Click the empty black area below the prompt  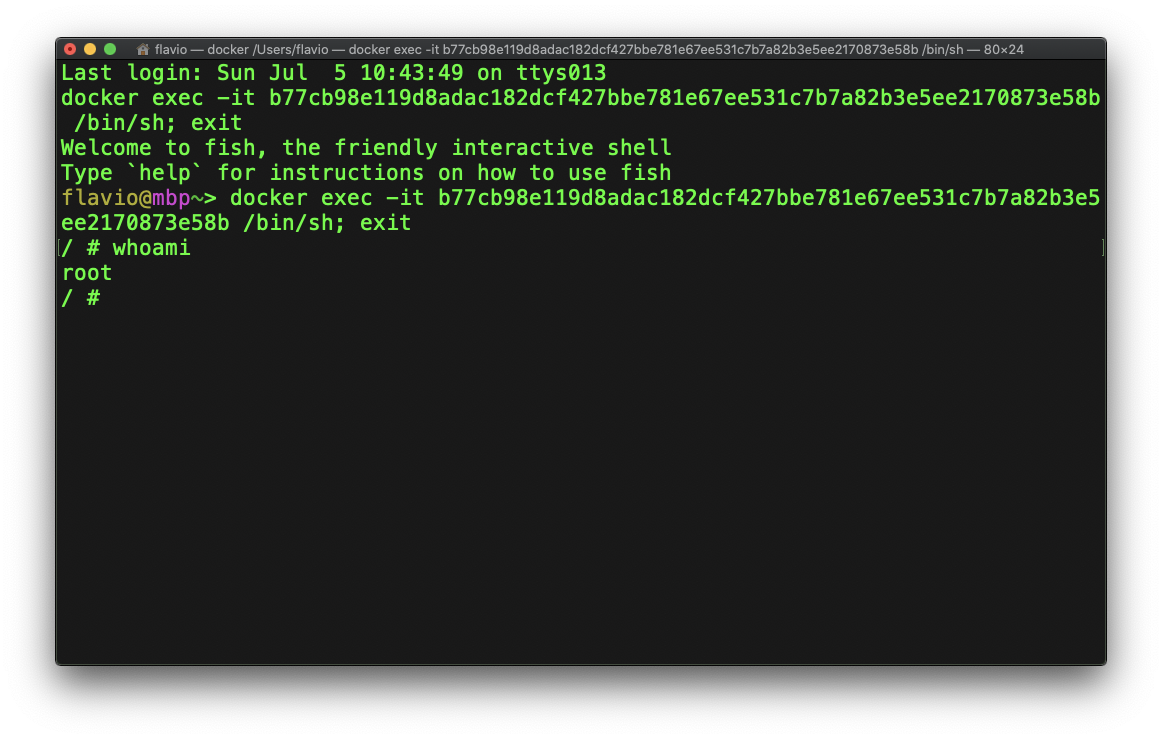click(x=580, y=480)
